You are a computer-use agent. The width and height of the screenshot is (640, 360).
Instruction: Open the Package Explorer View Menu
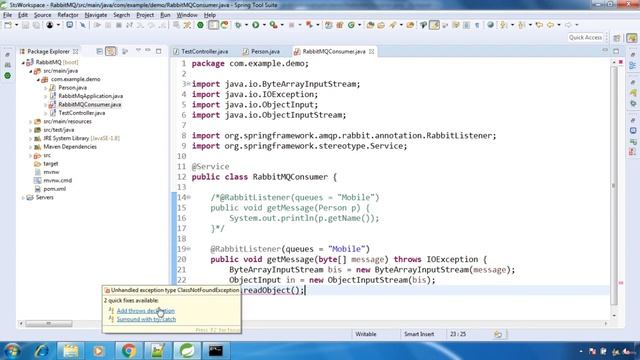point(138,51)
